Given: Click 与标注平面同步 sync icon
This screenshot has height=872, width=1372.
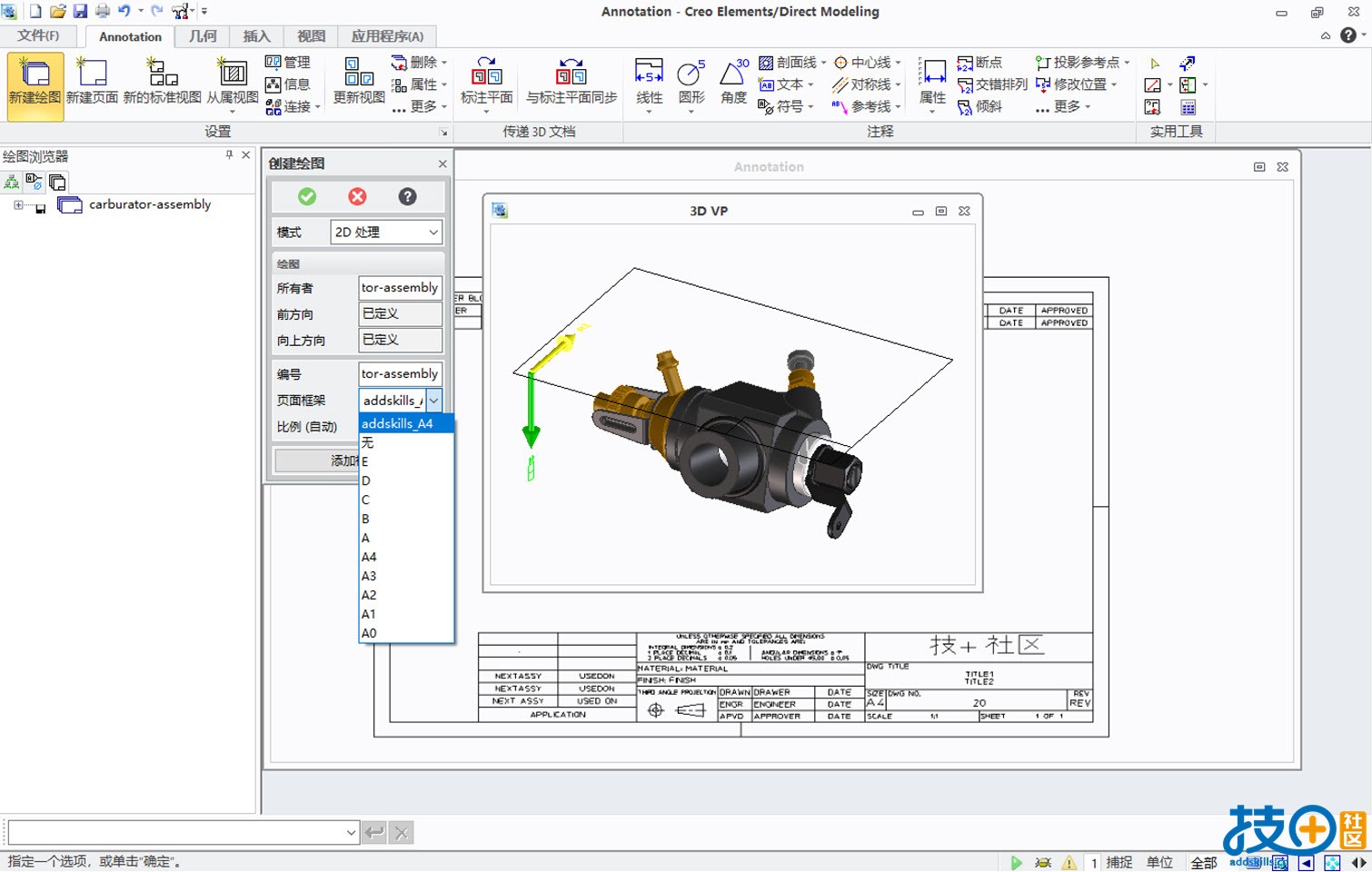Looking at the screenshot, I should pyautogui.click(x=572, y=73).
